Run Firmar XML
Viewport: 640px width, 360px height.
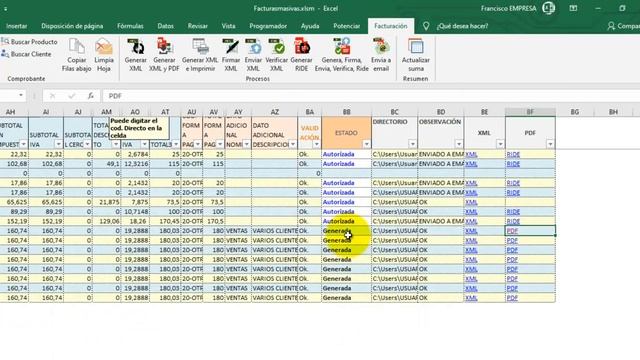point(231,55)
